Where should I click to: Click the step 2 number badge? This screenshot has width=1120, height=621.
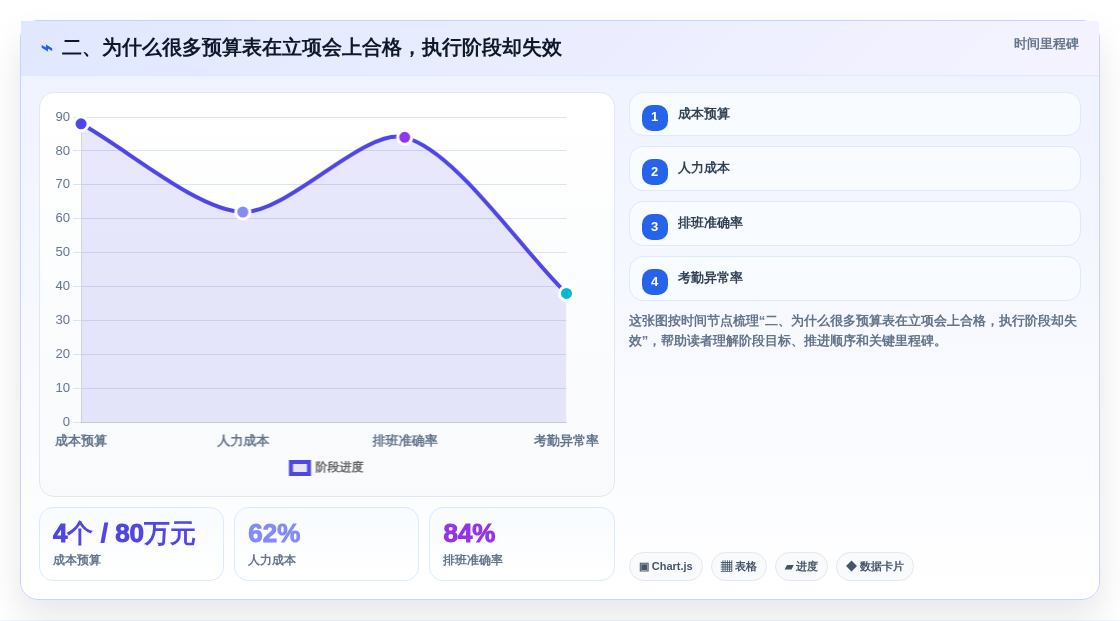(654, 172)
